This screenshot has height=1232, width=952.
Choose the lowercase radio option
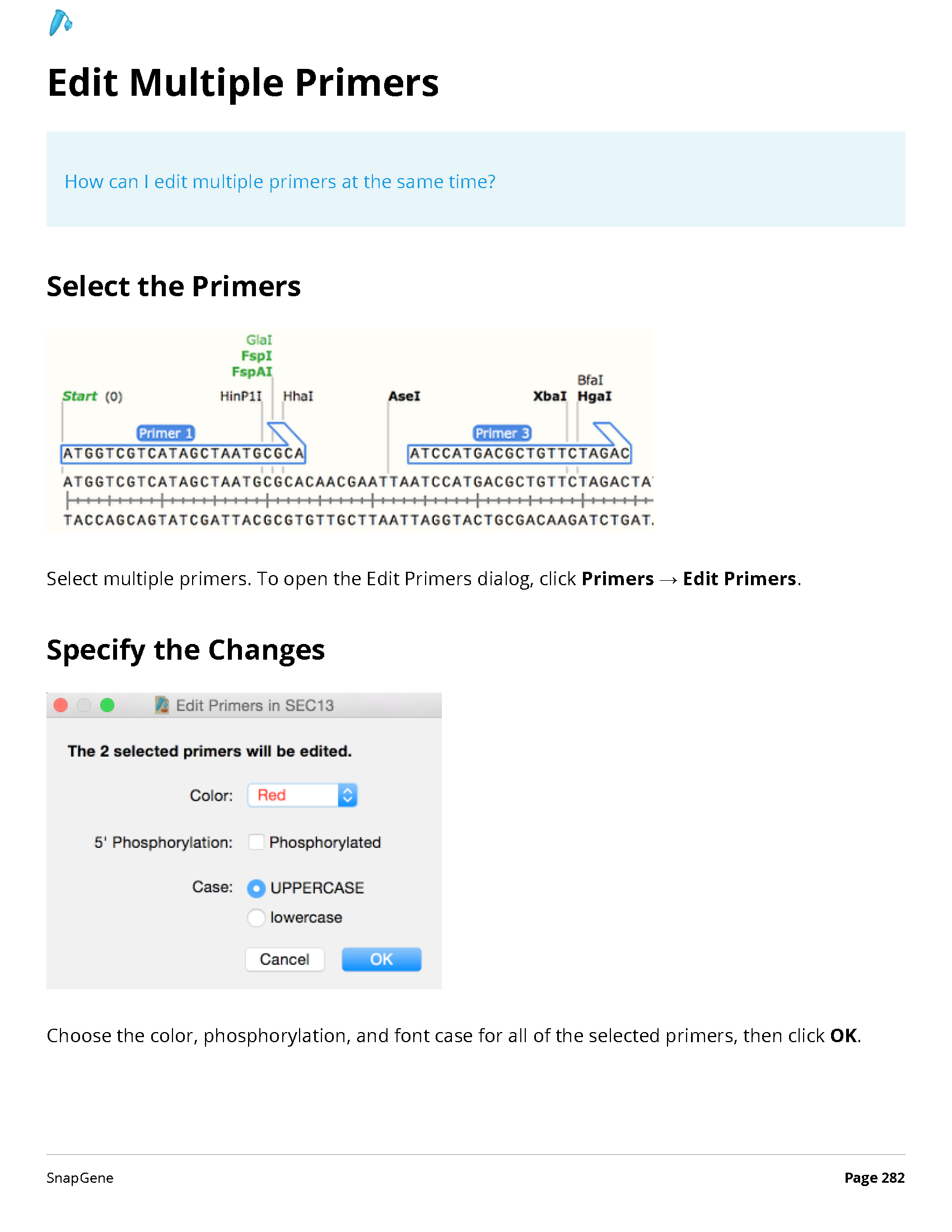[x=256, y=918]
